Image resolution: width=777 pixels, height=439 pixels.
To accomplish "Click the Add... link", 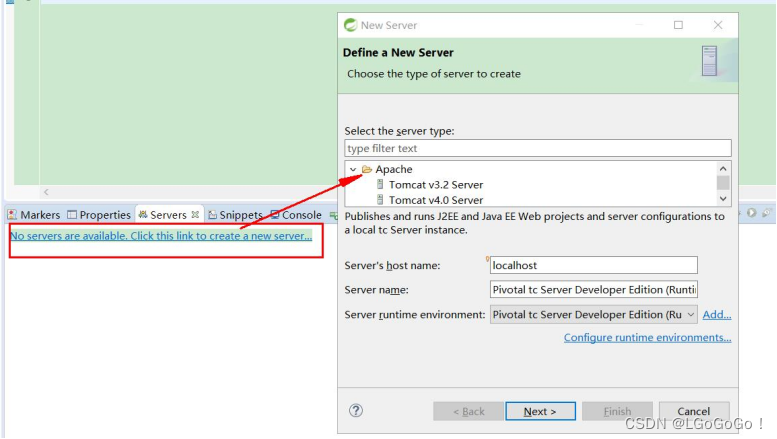I will [717, 315].
